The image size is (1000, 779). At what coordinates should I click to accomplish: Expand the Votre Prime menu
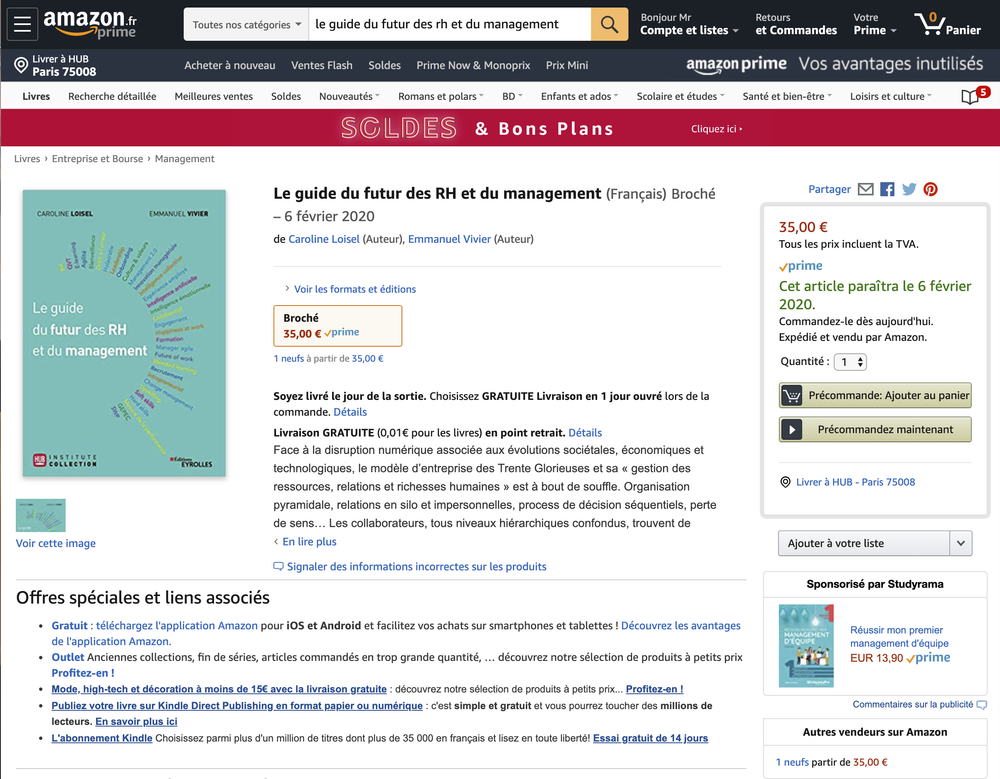pyautogui.click(x=874, y=24)
